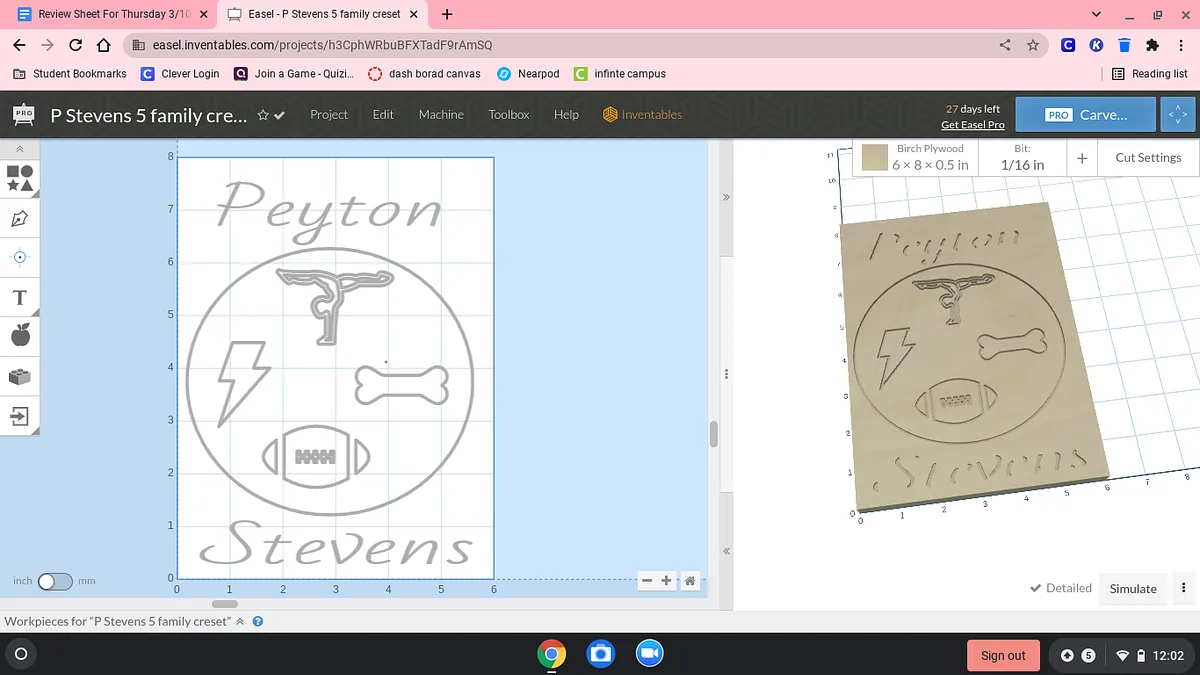Screen dimensions: 1200x675
Task: Collapse the left tool sidebar chevron
Action: click(20, 149)
